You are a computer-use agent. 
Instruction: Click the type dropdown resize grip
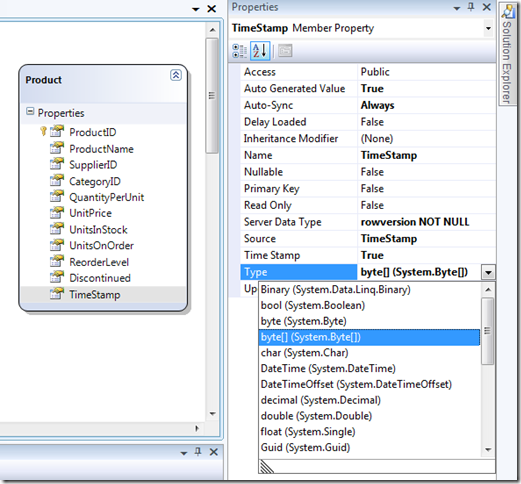[x=267, y=466]
